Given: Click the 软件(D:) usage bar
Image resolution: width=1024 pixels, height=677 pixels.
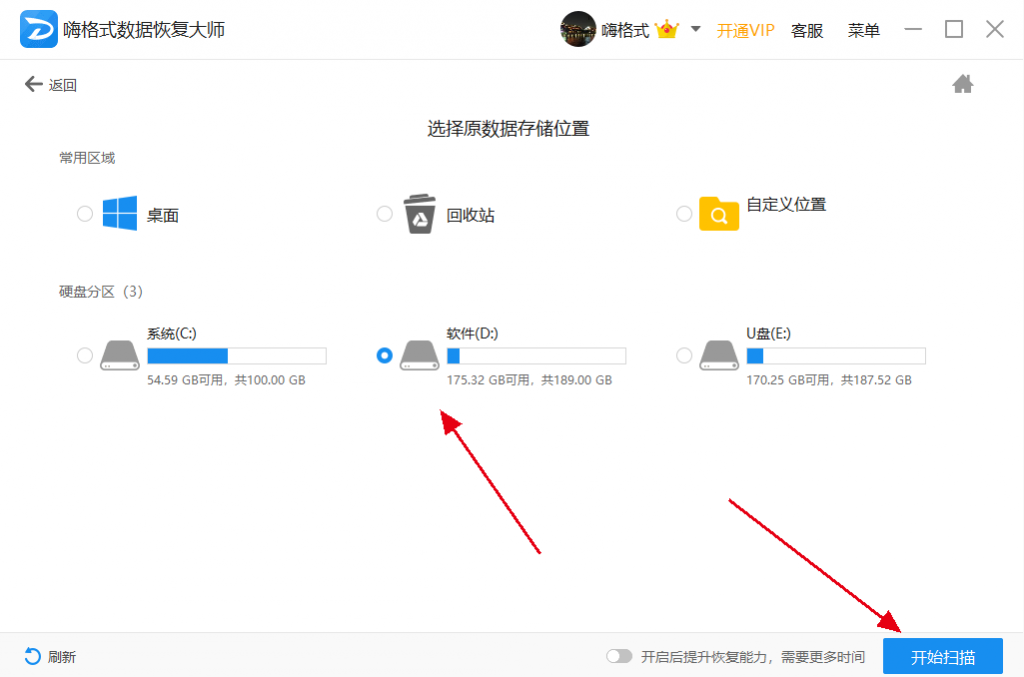Looking at the screenshot, I should 536,356.
